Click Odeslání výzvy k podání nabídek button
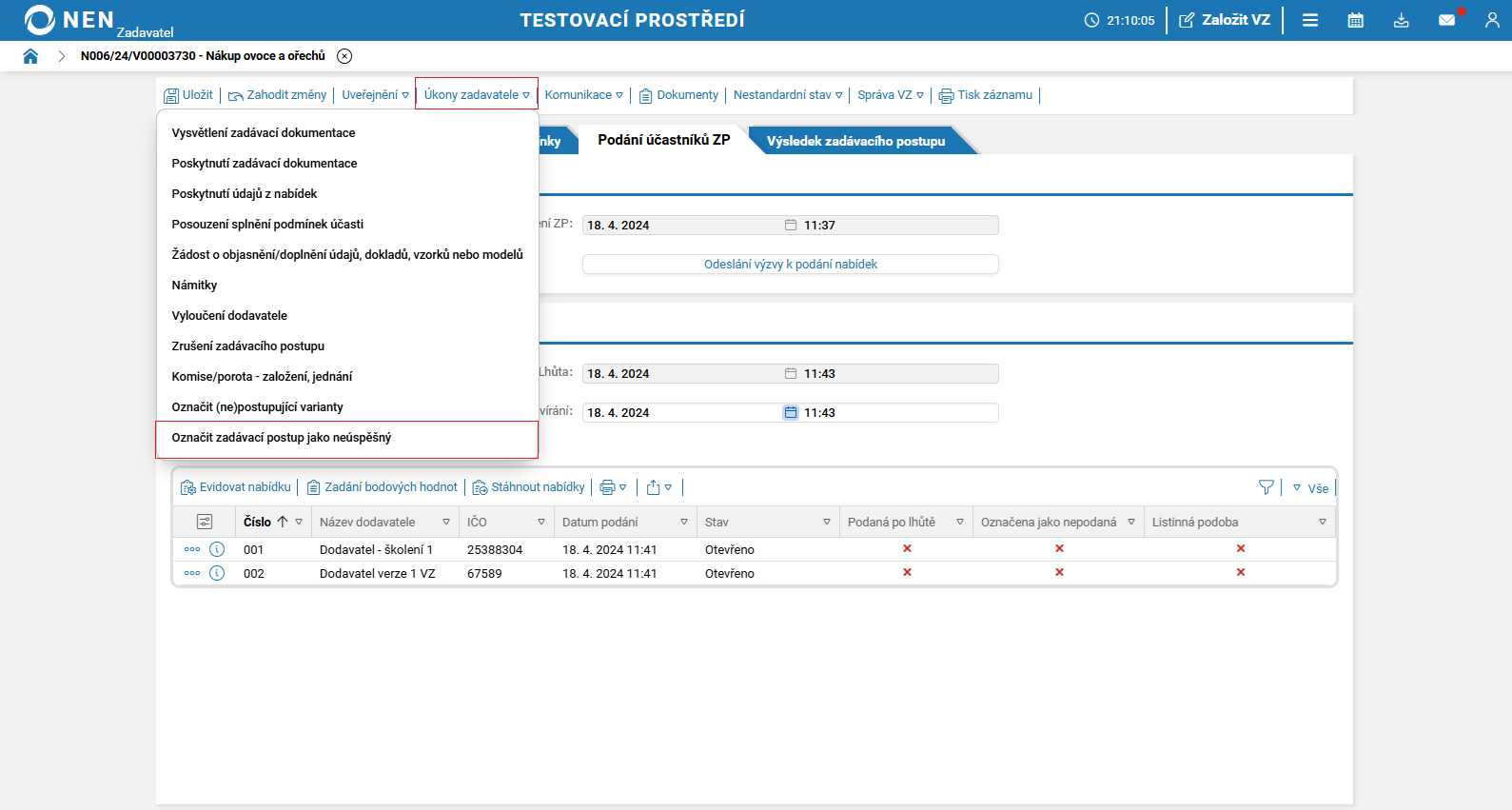Image resolution: width=1512 pixels, height=810 pixels. (790, 265)
